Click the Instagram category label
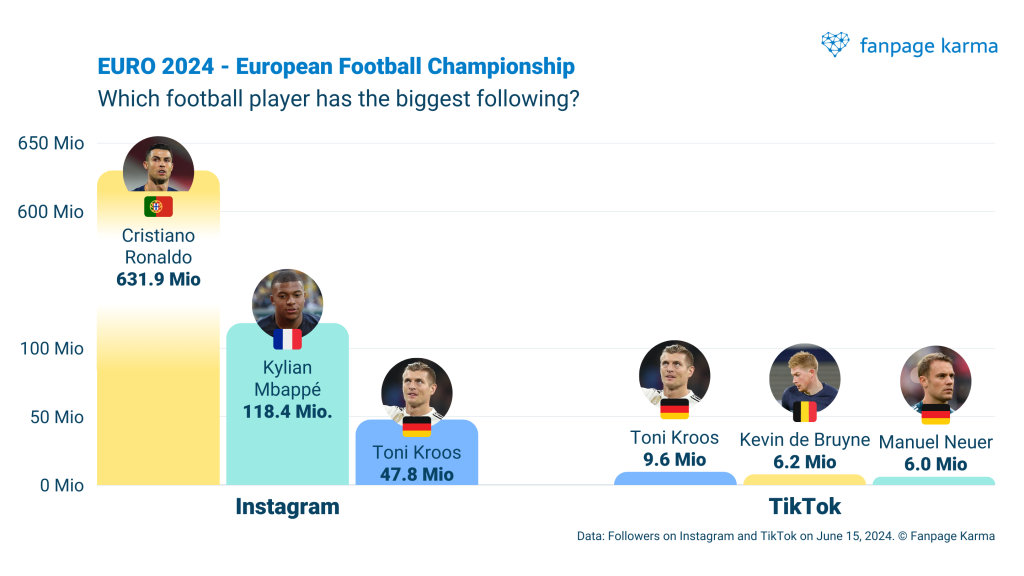Image resolution: width=1024 pixels, height=576 pixels. point(287,507)
